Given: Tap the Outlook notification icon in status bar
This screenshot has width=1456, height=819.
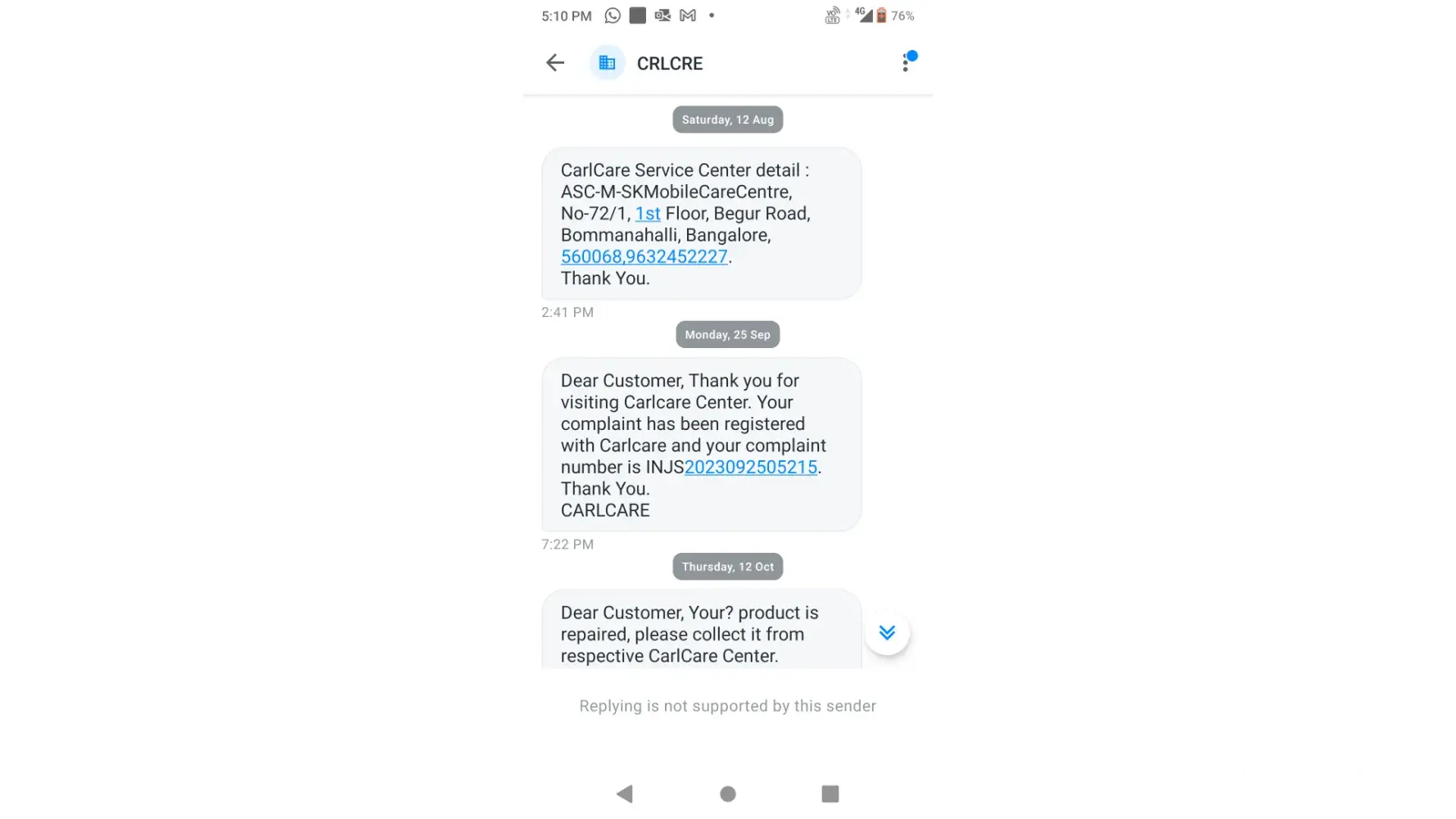Looking at the screenshot, I should click(x=662, y=16).
